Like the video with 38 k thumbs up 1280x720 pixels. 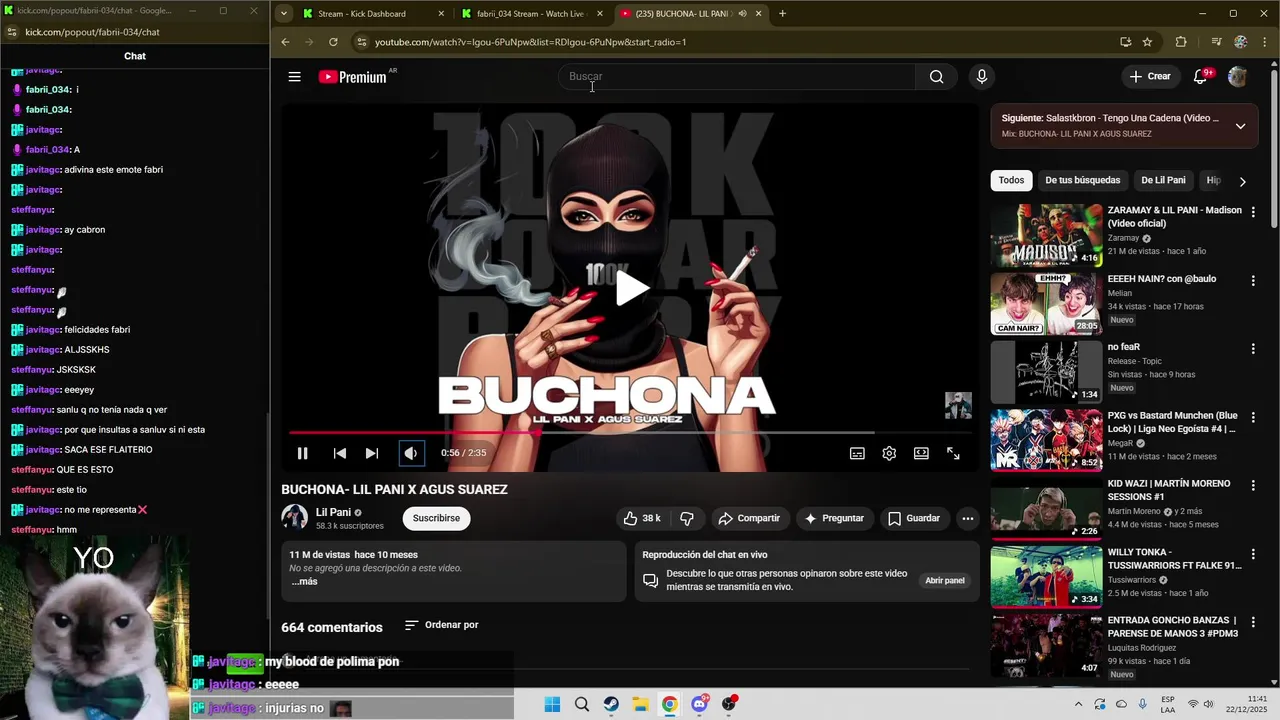(642, 518)
